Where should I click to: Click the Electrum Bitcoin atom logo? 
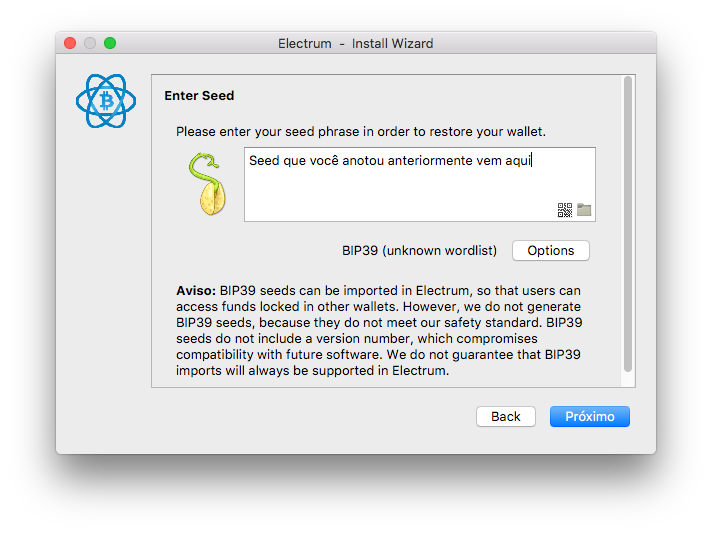pyautogui.click(x=106, y=101)
